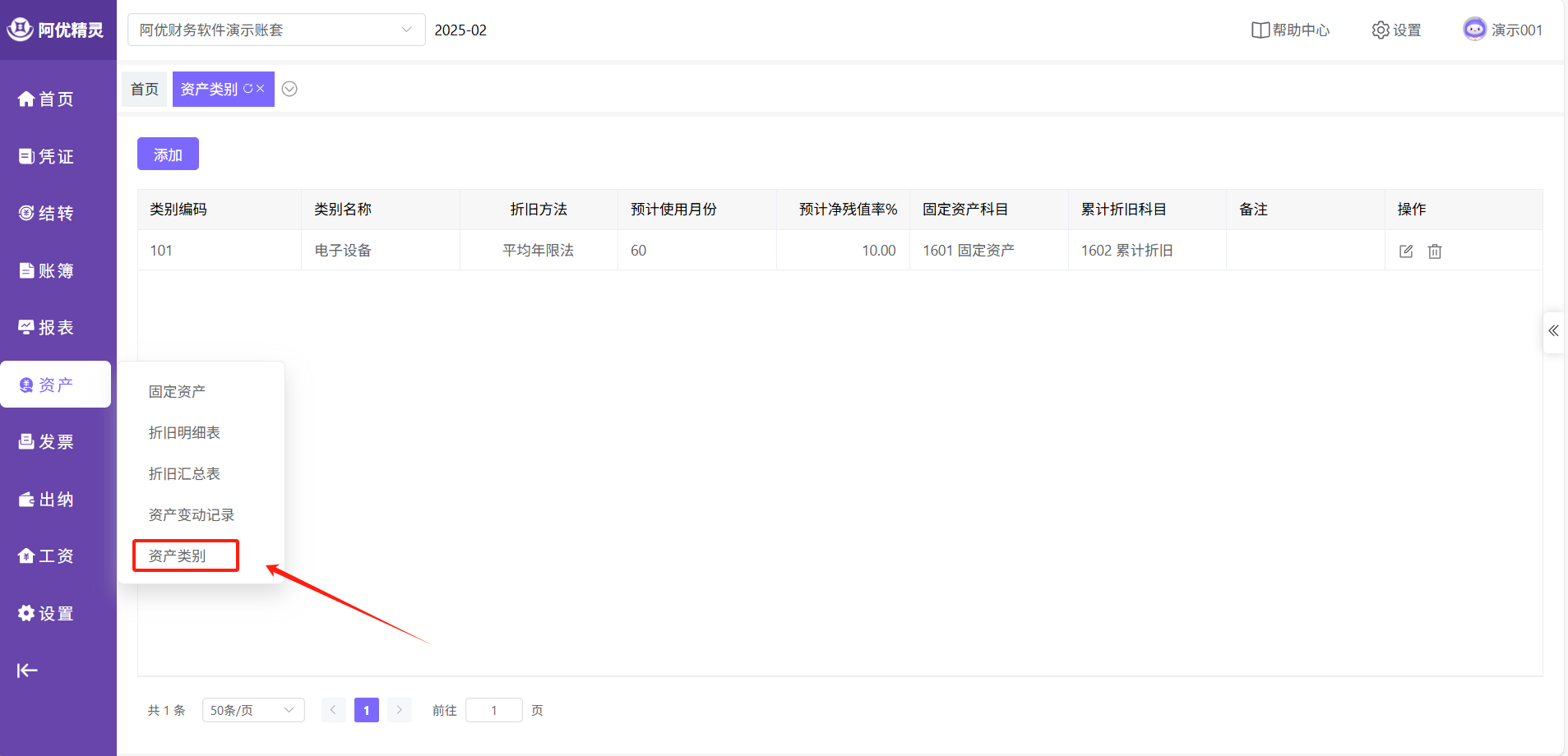Collapse the left sidebar with arrow icon

click(x=27, y=671)
